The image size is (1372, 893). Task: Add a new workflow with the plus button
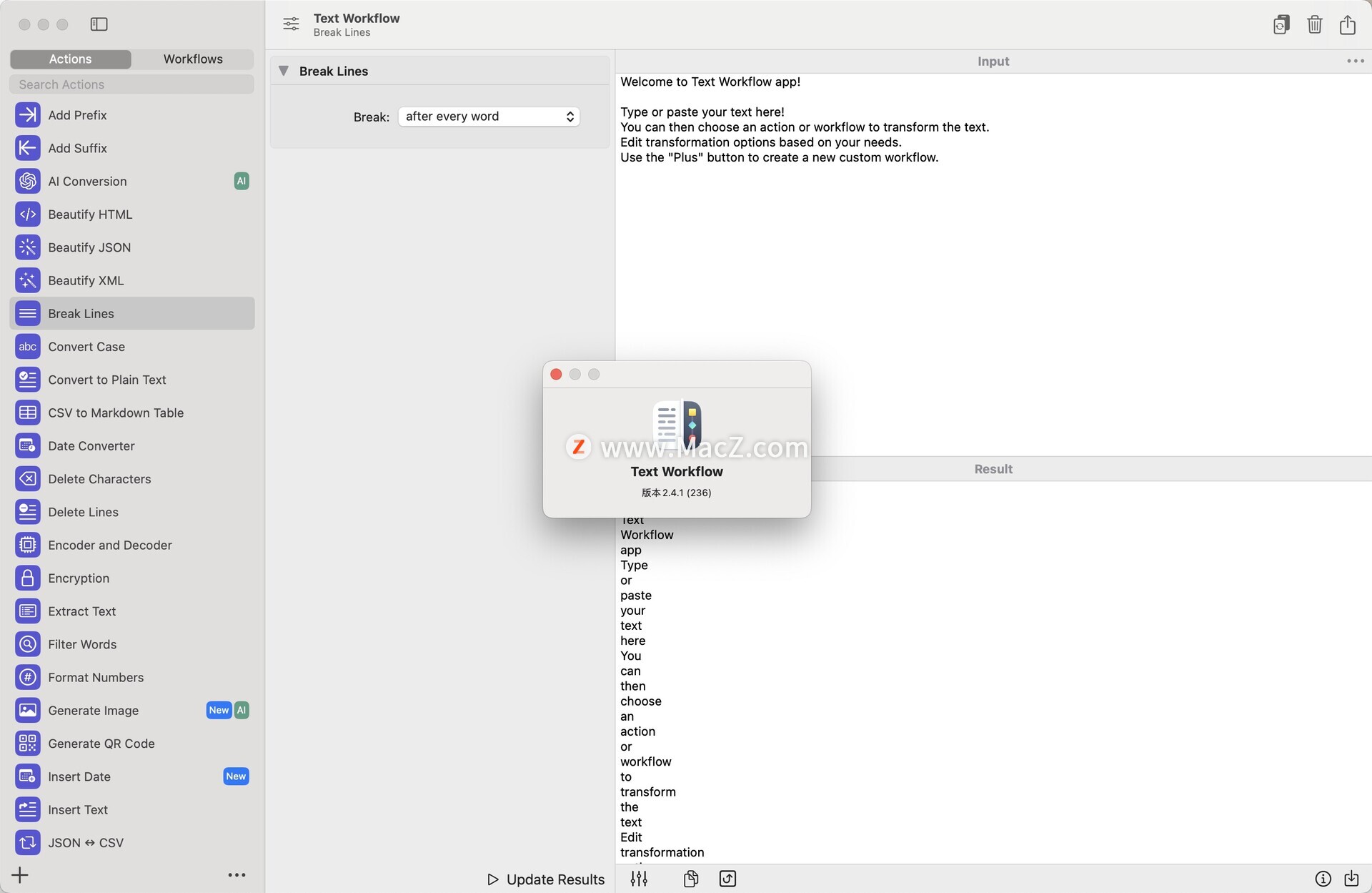[x=20, y=875]
